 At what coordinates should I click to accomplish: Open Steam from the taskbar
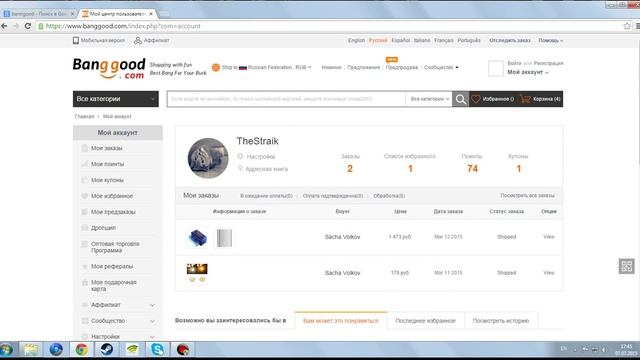(x=107, y=350)
